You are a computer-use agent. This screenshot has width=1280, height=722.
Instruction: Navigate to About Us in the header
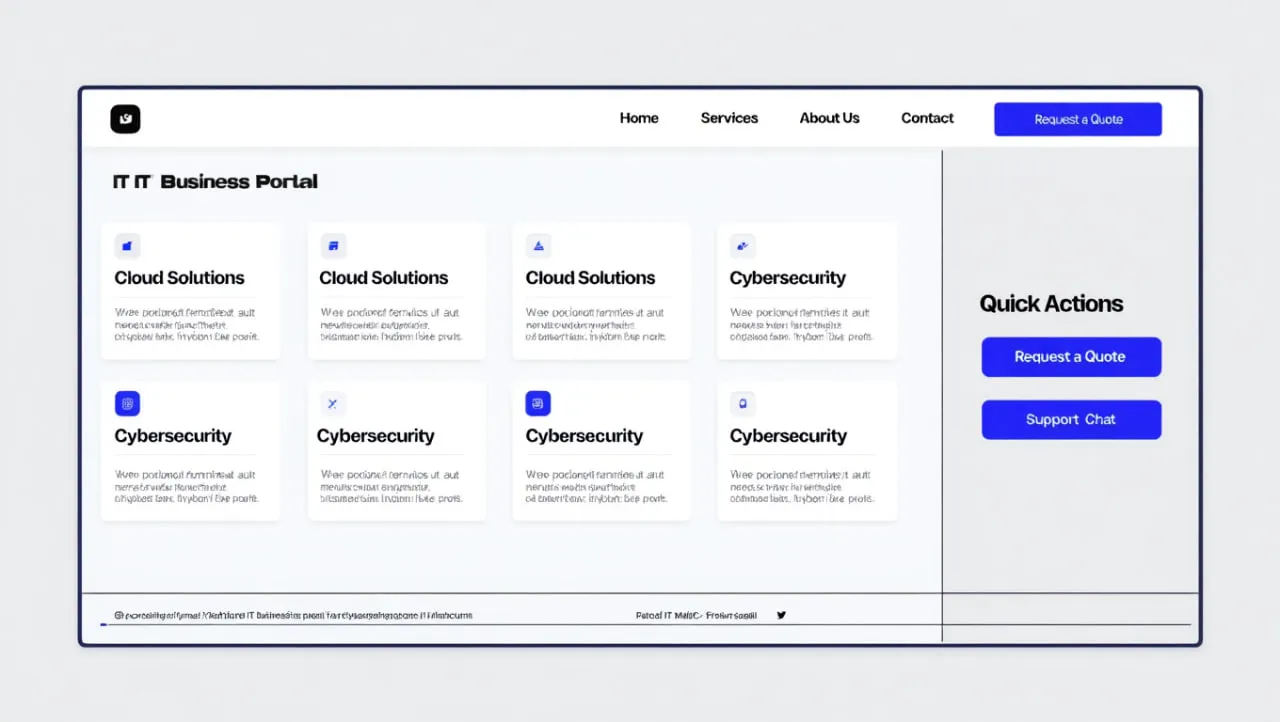(829, 118)
